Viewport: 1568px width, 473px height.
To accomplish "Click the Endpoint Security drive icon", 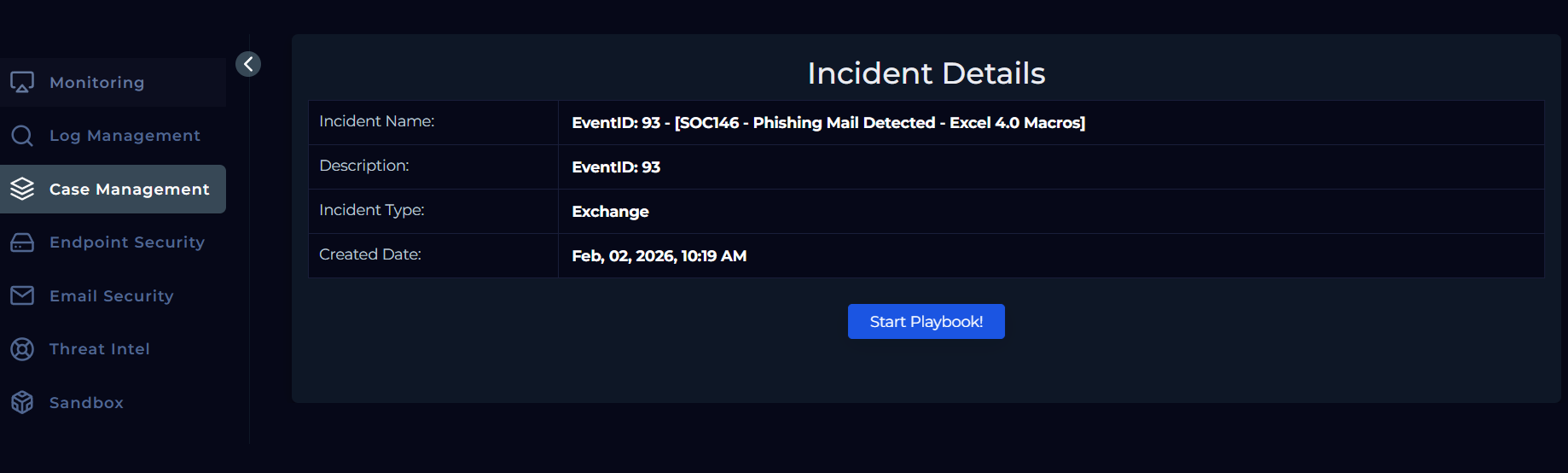I will tap(22, 242).
